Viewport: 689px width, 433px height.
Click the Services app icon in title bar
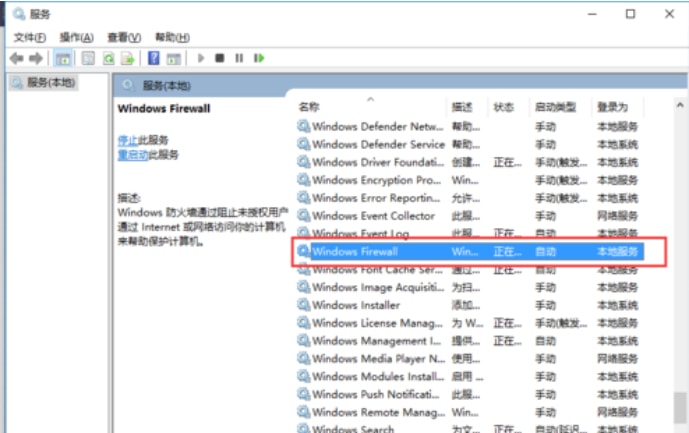tap(19, 14)
